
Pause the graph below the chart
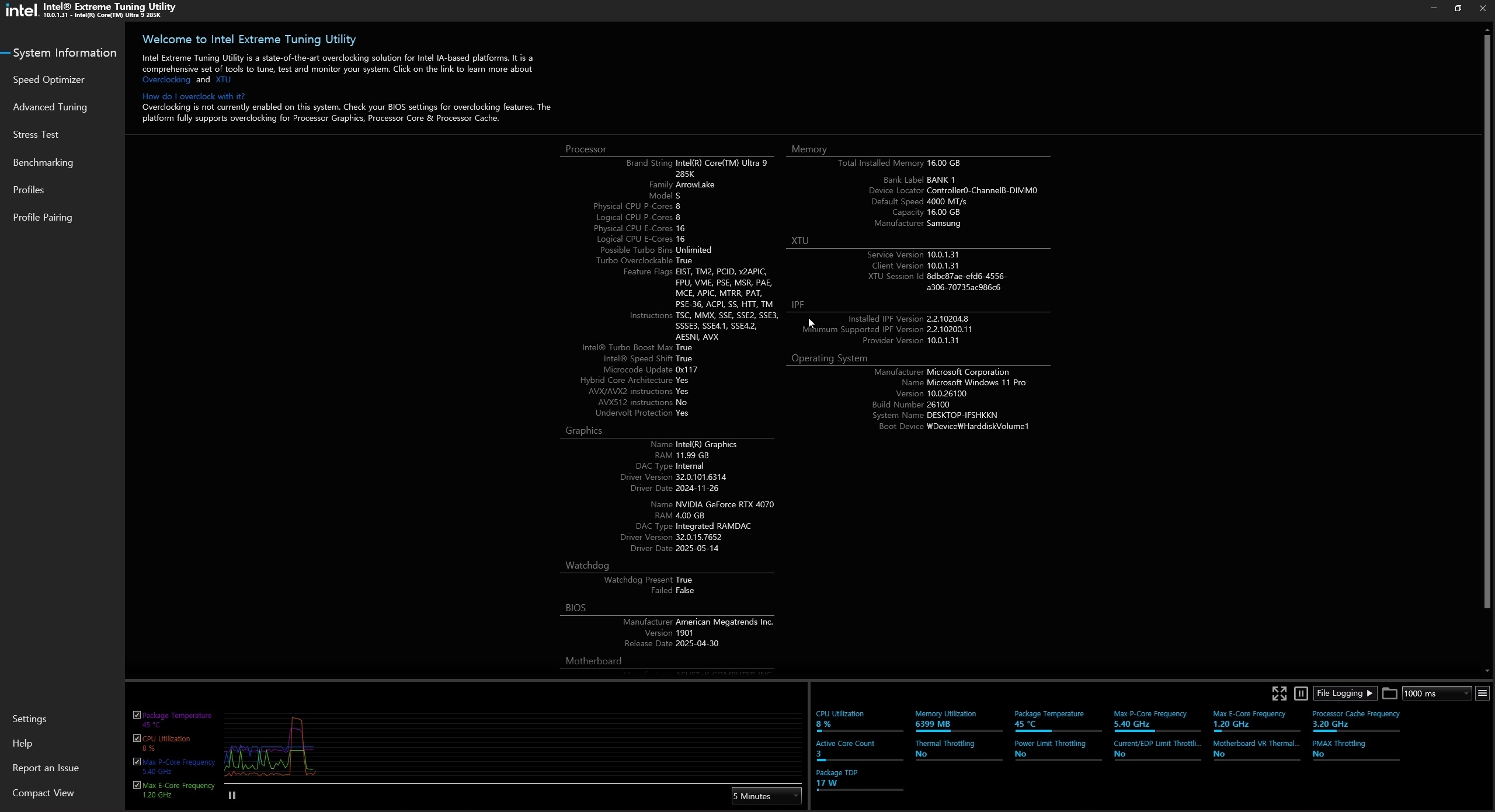pyautogui.click(x=232, y=795)
